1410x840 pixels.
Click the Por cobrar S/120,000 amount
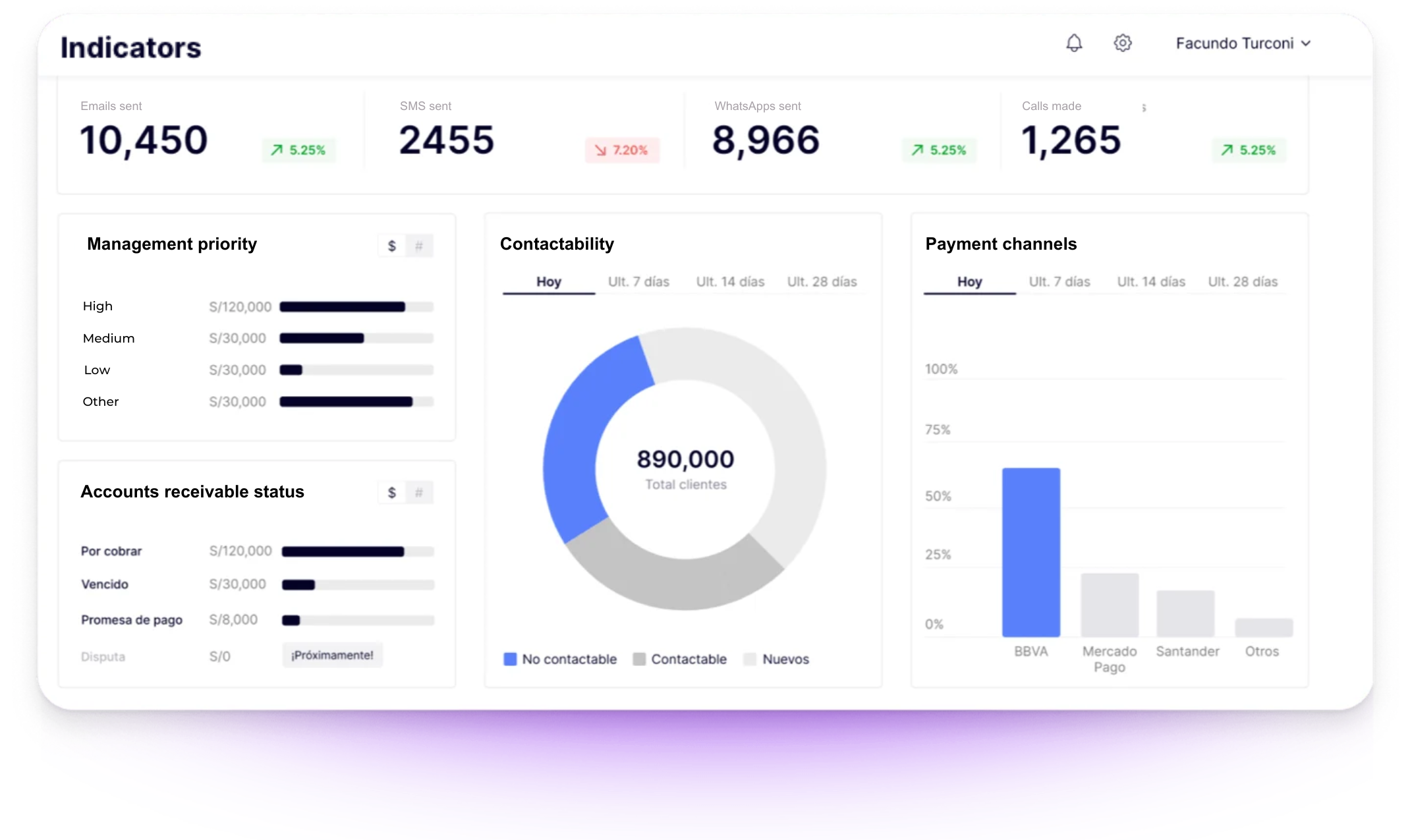tap(240, 551)
